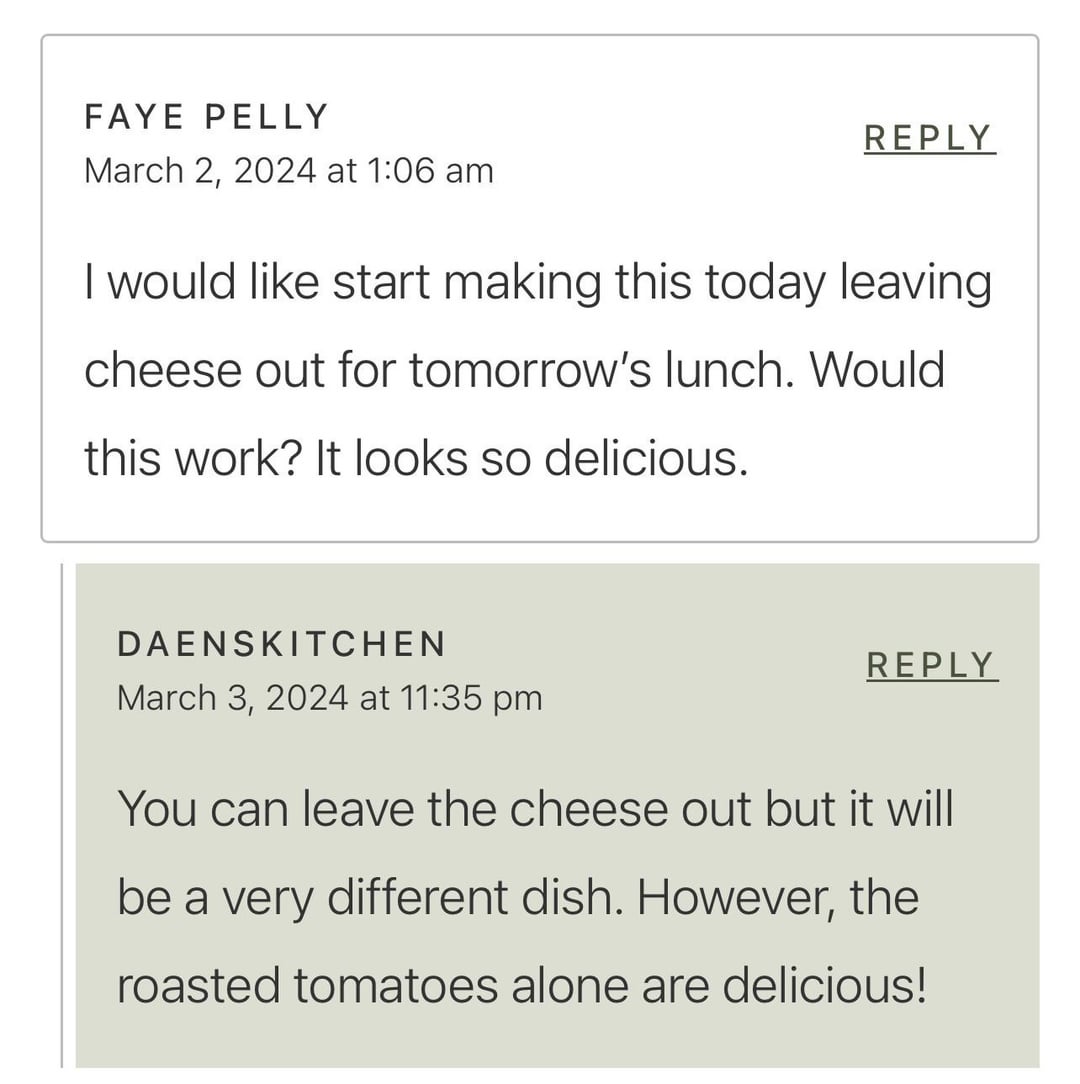Click the word "today" in Faye's comment
1080x1084 pixels.
point(765,283)
